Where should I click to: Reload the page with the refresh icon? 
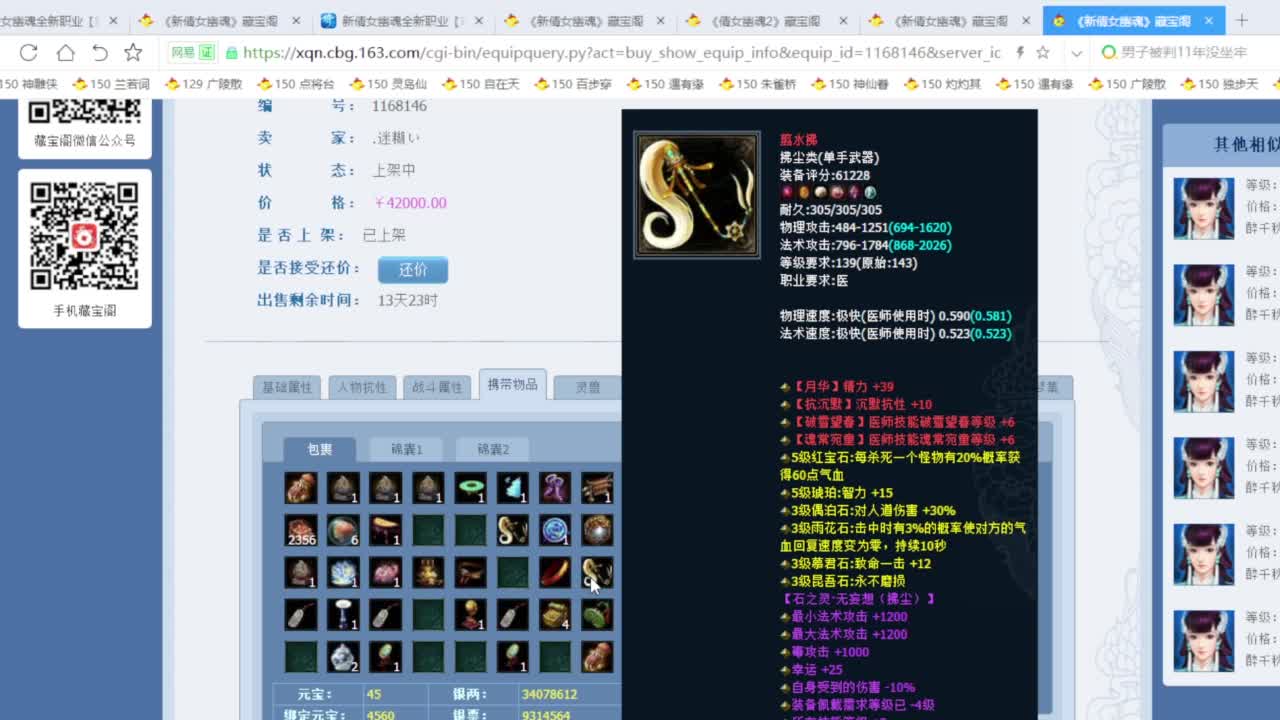tap(28, 52)
